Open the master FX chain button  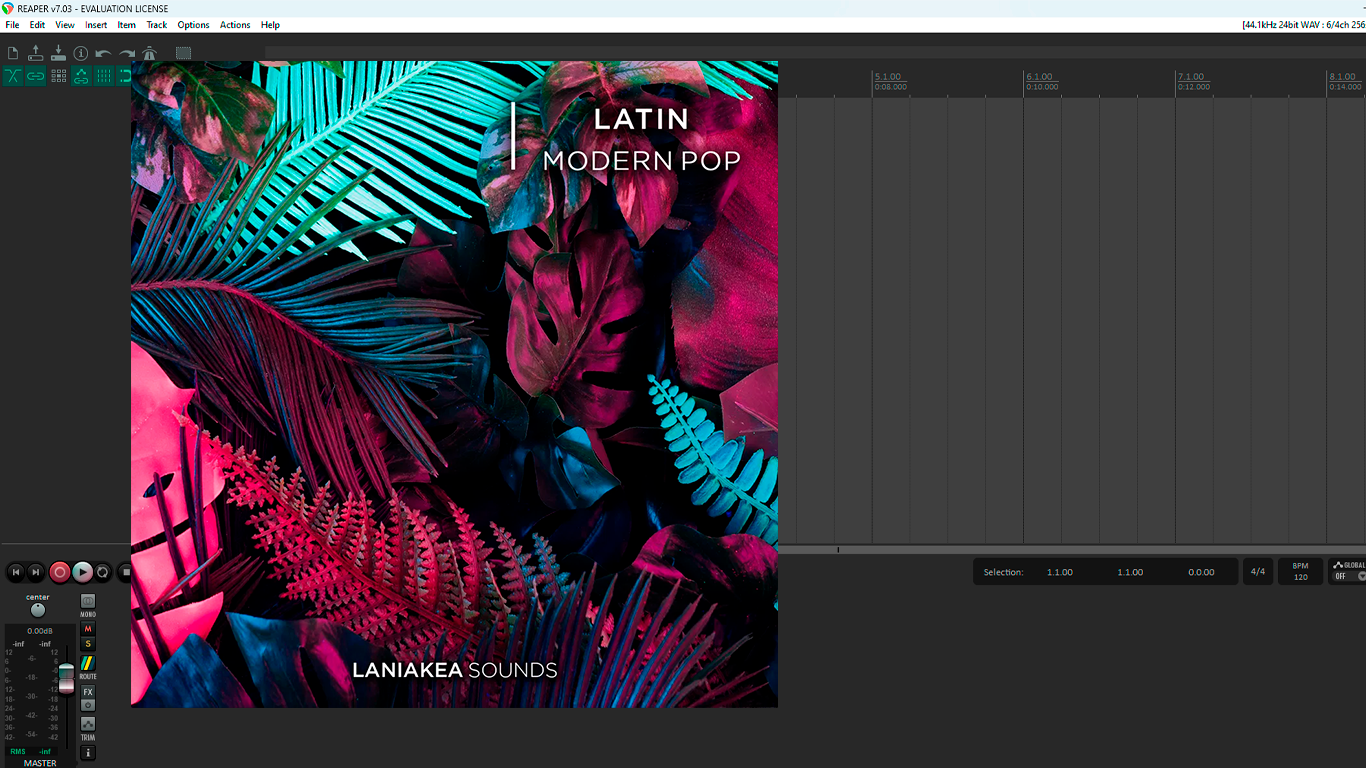tap(88, 692)
